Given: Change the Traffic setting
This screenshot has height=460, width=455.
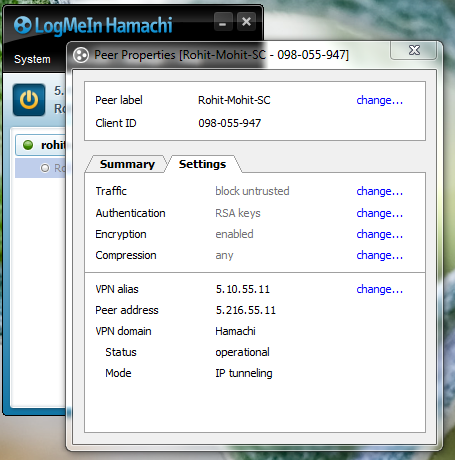Looking at the screenshot, I should (x=380, y=191).
